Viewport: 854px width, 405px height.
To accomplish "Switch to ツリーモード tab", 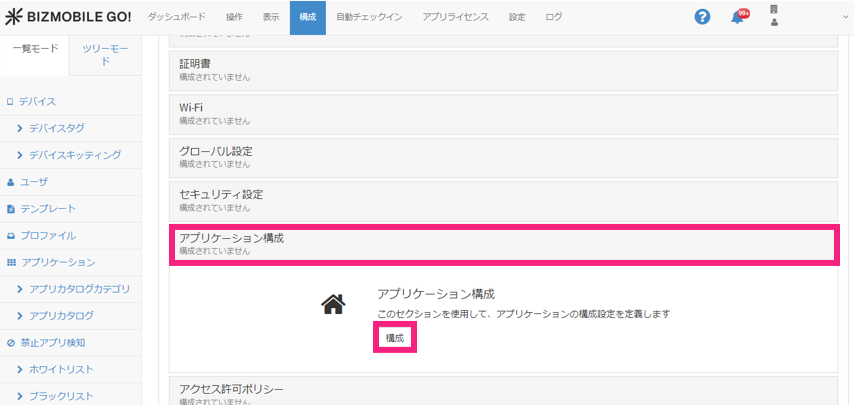I will click(104, 56).
